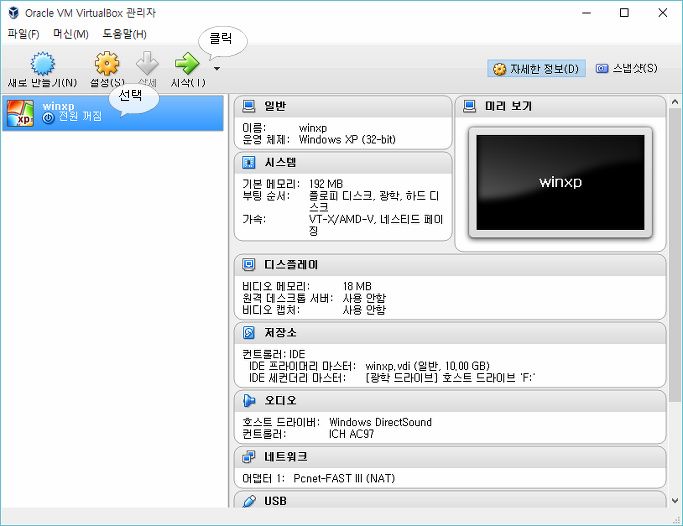Click the Snapshots camera icon
The height and width of the screenshot is (526, 683).
[x=602, y=68]
